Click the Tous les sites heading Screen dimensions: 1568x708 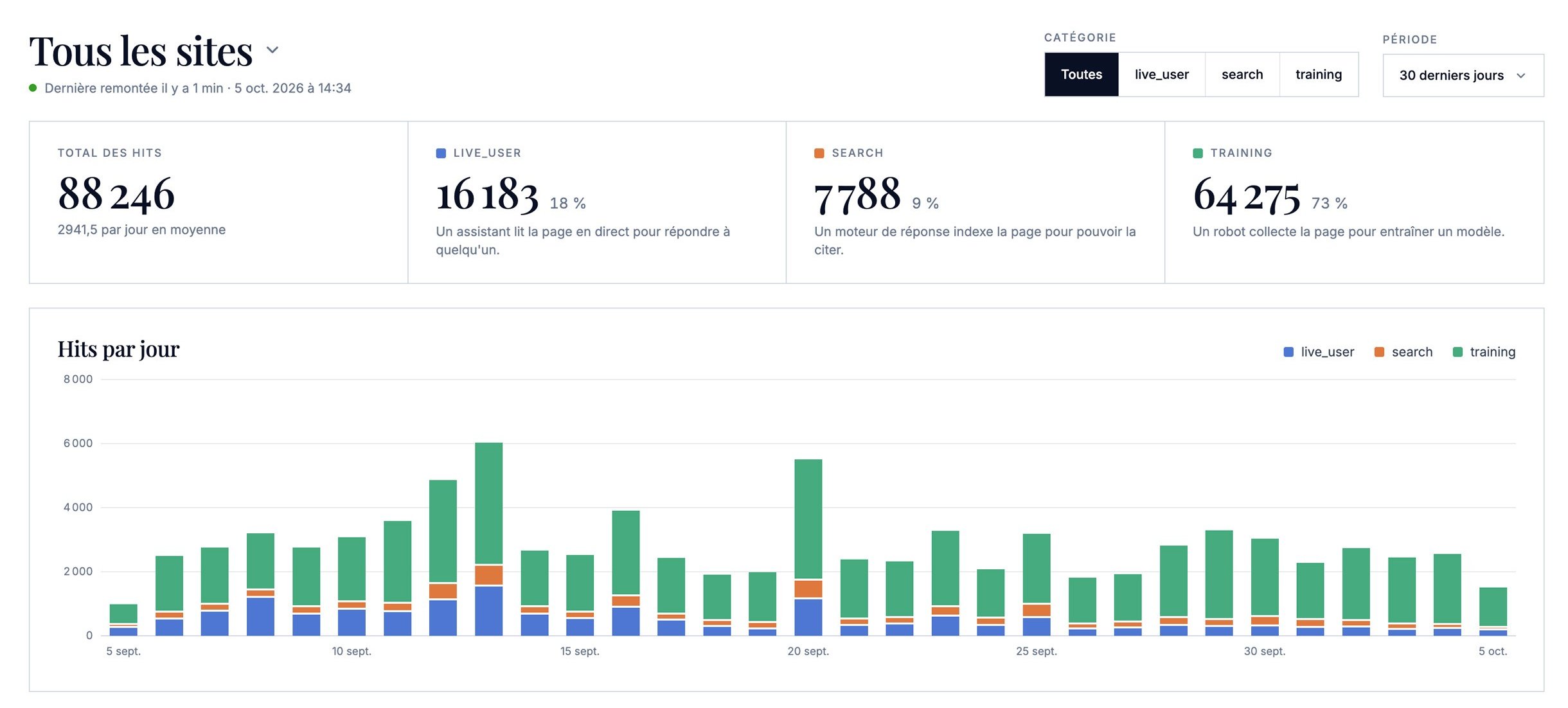141,51
